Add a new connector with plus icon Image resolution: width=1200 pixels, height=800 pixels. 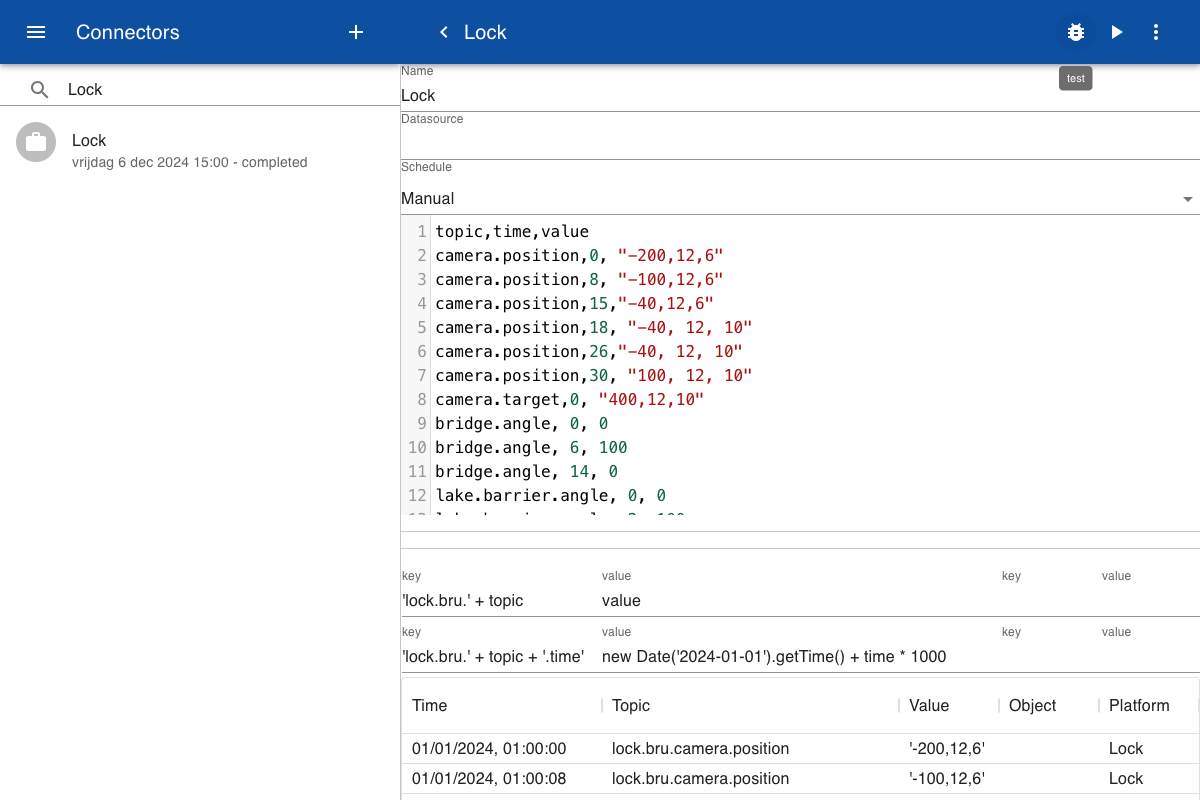356,32
